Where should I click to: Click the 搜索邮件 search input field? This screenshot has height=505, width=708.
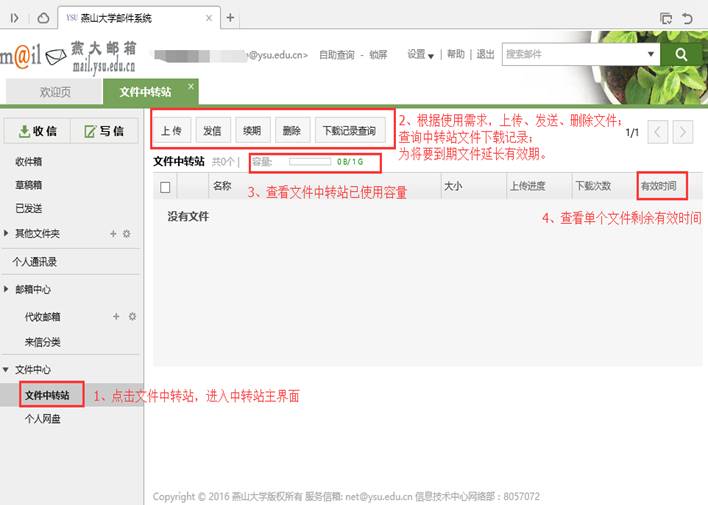click(x=575, y=55)
